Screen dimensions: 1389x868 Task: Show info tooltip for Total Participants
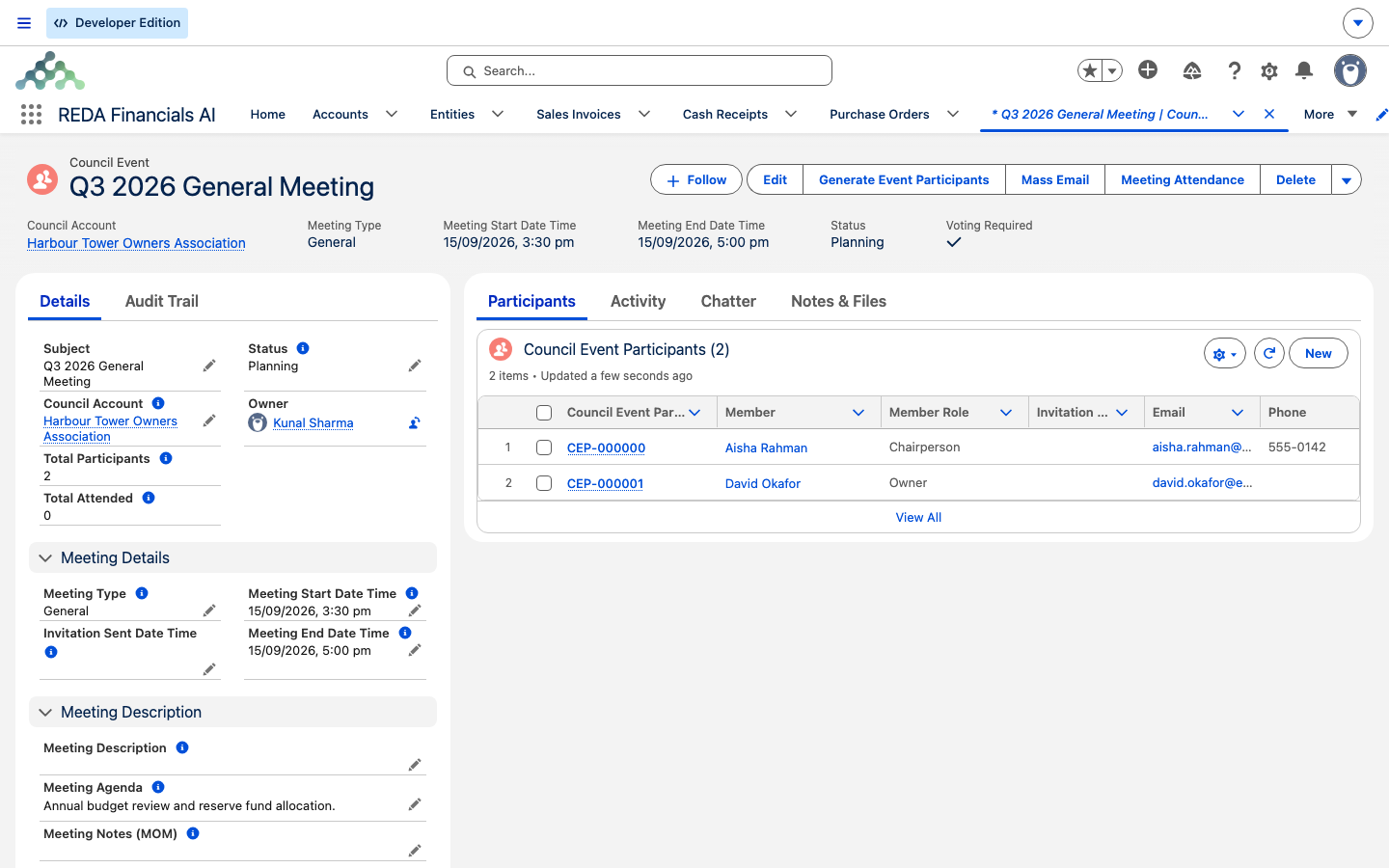point(166,458)
